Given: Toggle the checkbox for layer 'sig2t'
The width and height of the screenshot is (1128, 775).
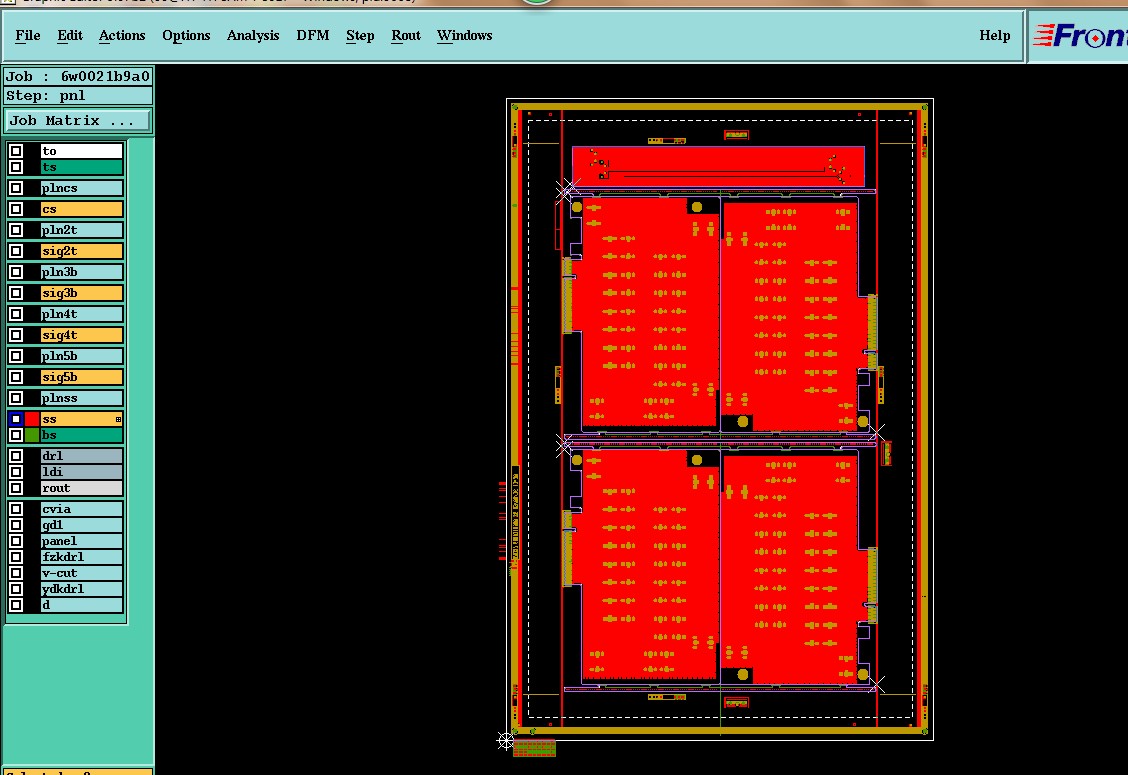Looking at the screenshot, I should pyautogui.click(x=16, y=250).
